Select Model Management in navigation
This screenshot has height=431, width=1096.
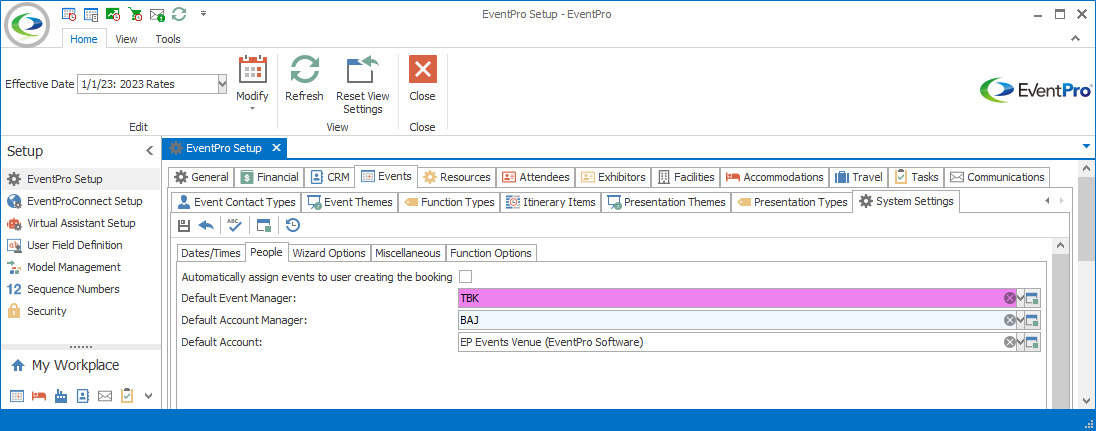point(80,267)
